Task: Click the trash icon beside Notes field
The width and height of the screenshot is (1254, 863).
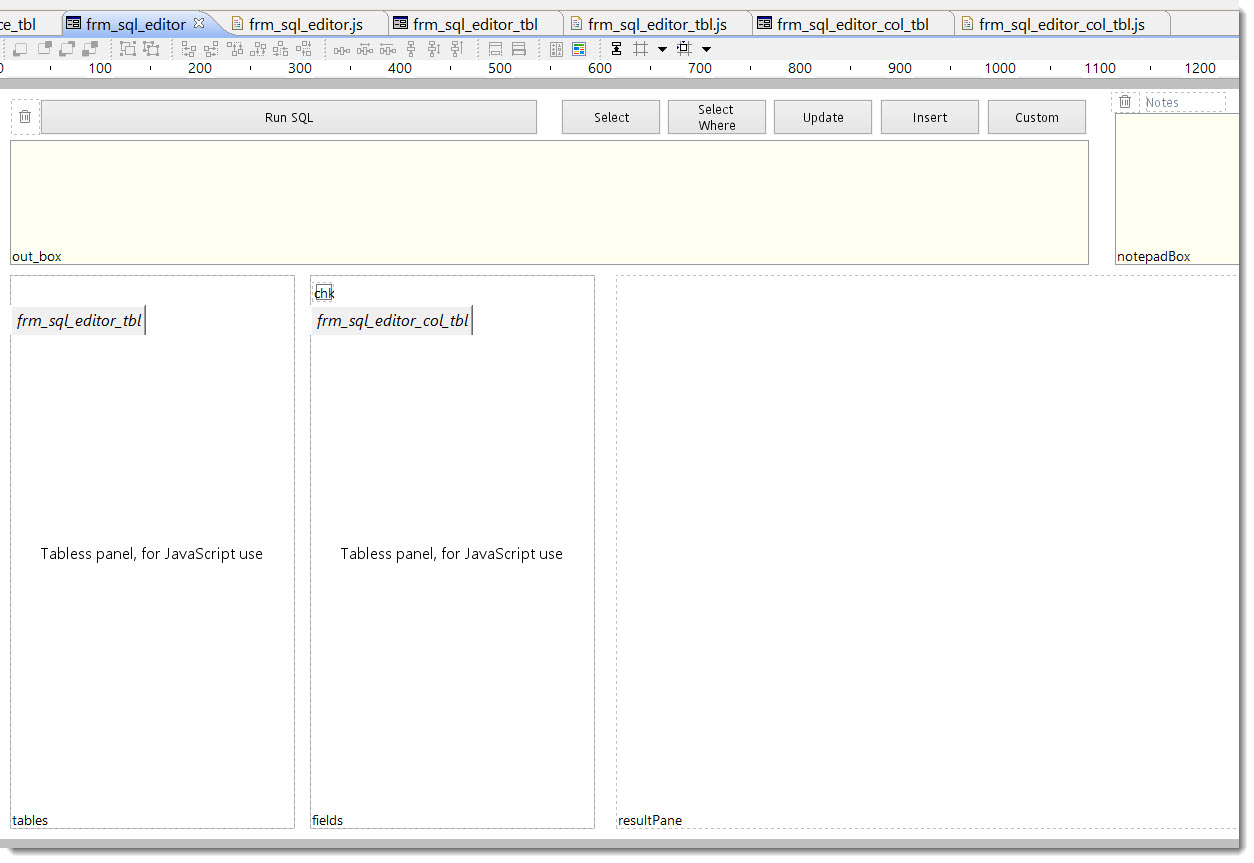Action: click(x=1125, y=102)
